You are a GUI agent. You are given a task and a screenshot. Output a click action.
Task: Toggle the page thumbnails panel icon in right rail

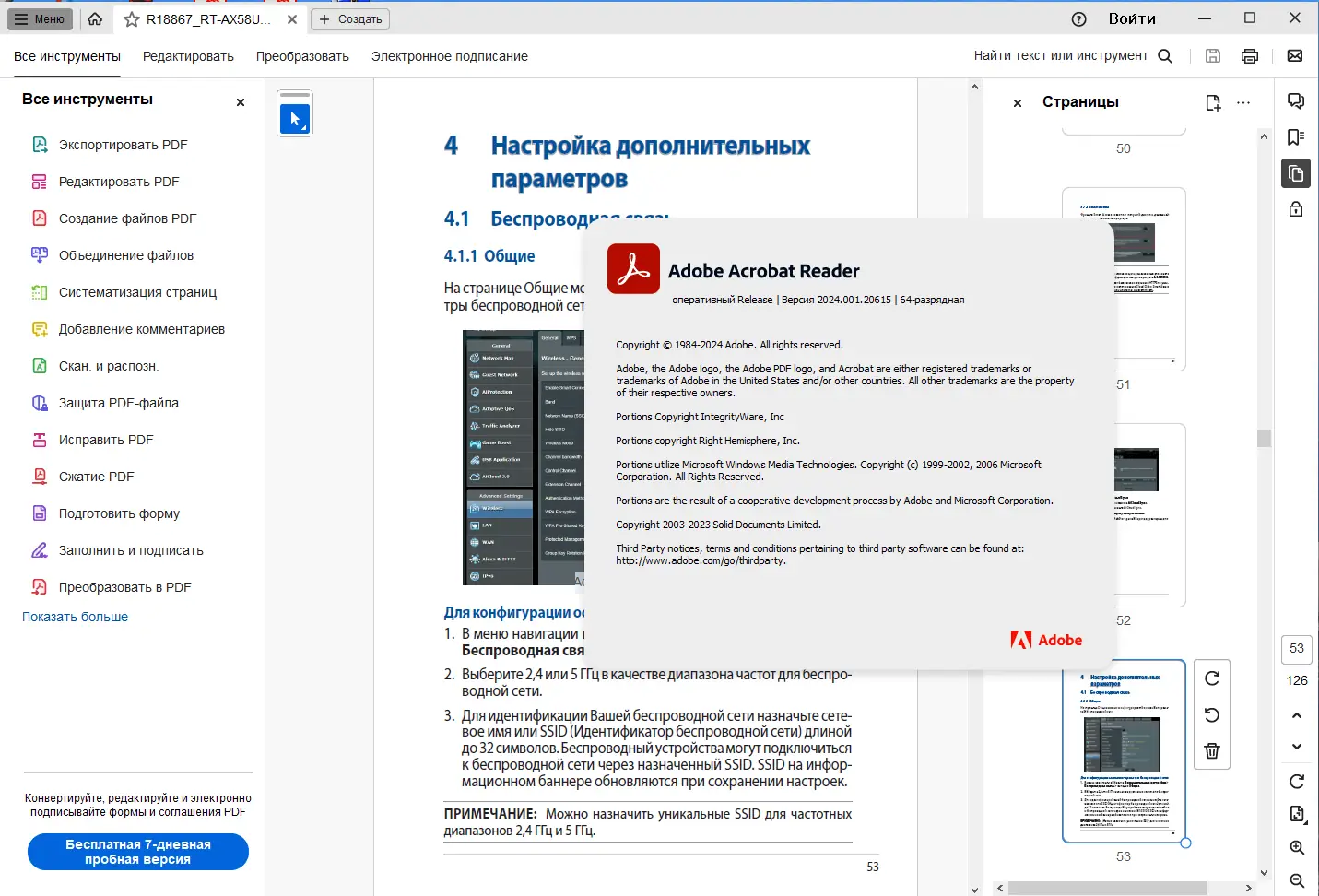pyautogui.click(x=1296, y=173)
